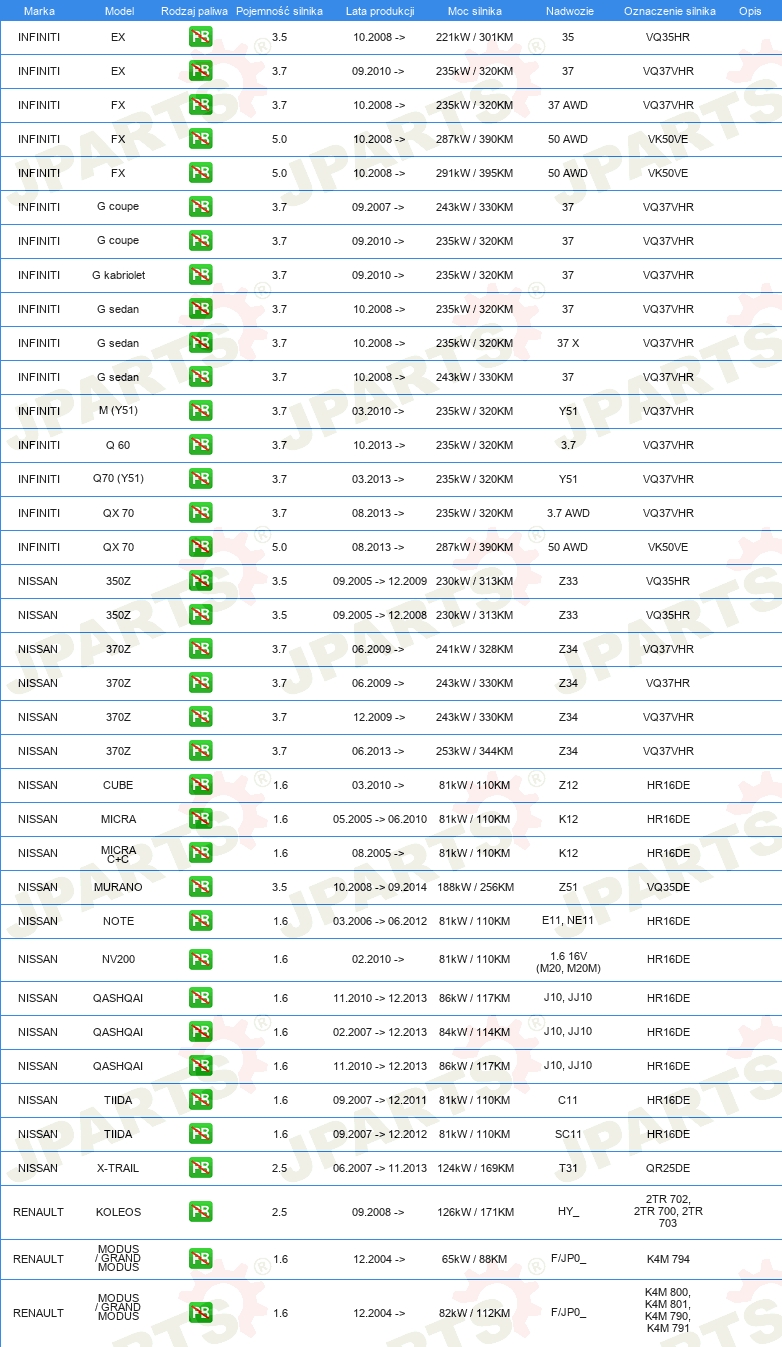Click the 'E11, NE11' body cell
The image size is (782, 1347).
pos(567,921)
